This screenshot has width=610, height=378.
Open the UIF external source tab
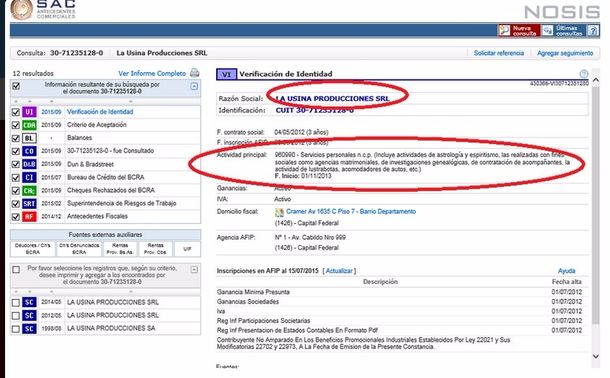[x=187, y=249]
